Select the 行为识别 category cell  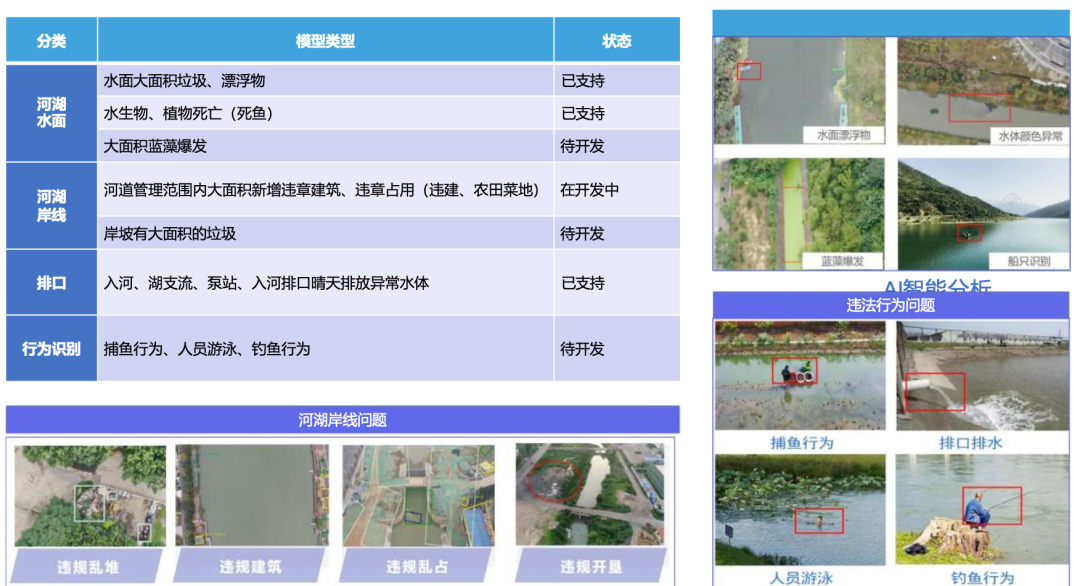pyautogui.click(x=52, y=349)
